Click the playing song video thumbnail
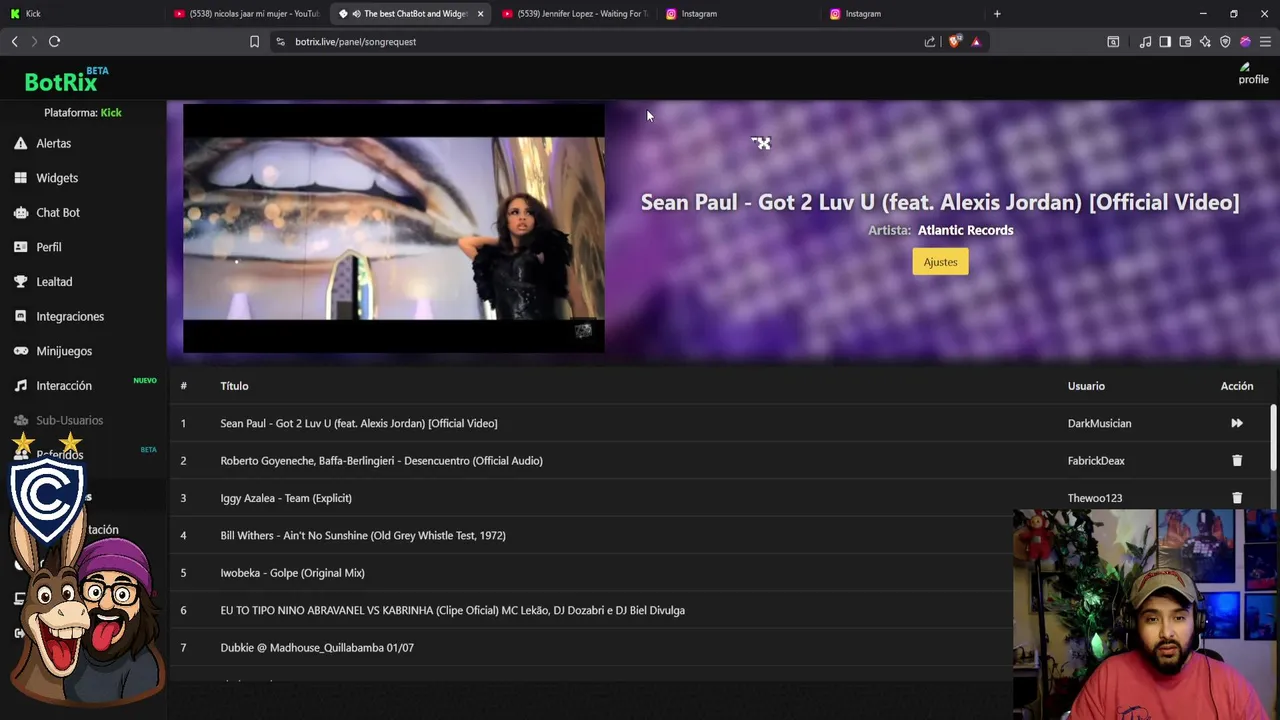 (x=394, y=228)
